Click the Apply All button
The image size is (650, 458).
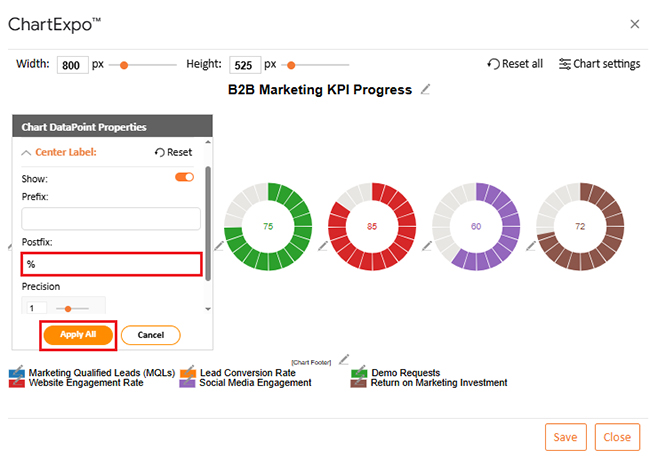coord(78,335)
